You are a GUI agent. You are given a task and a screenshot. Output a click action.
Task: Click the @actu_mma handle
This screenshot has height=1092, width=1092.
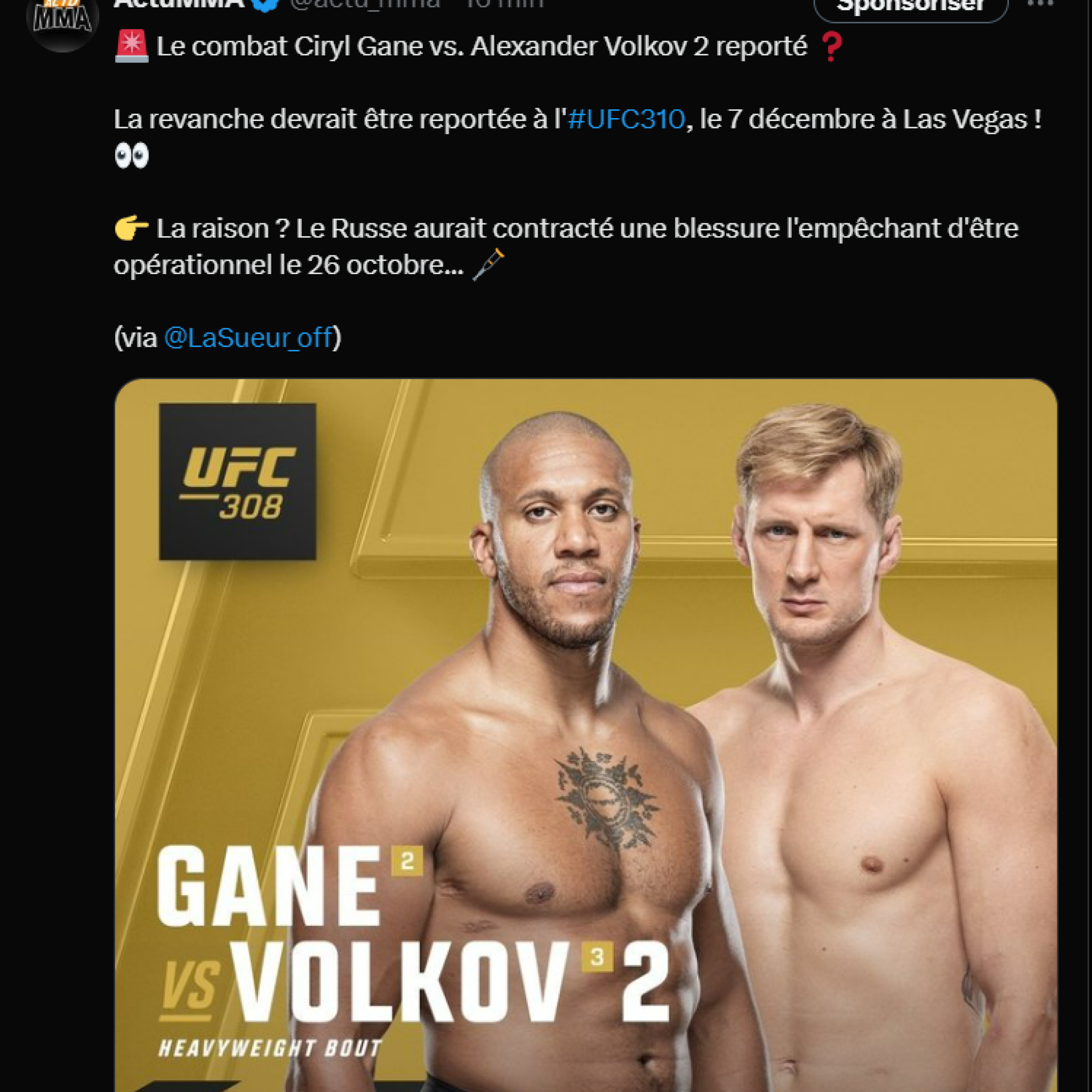point(365,4)
